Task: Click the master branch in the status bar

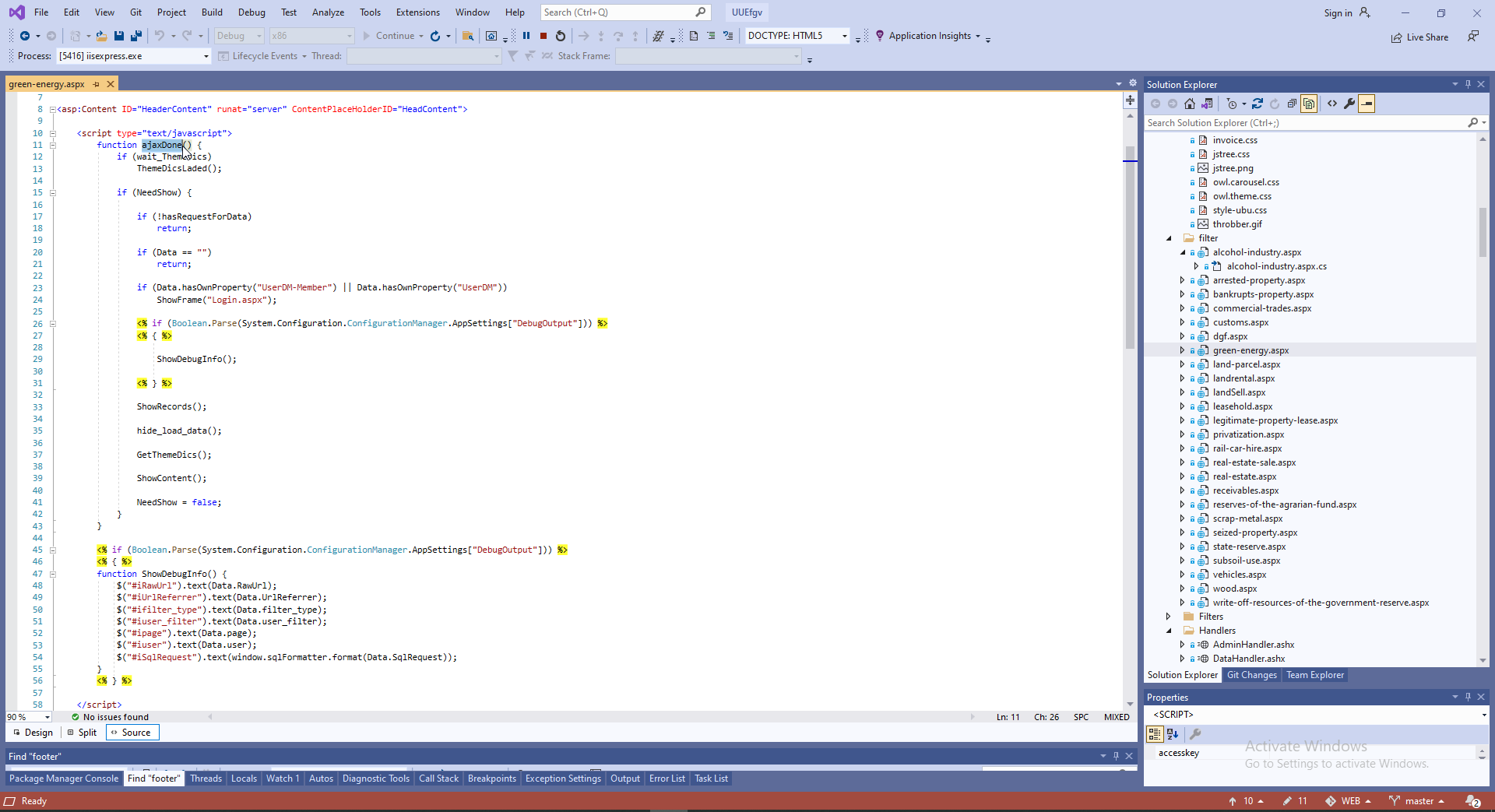Action: (x=1417, y=801)
